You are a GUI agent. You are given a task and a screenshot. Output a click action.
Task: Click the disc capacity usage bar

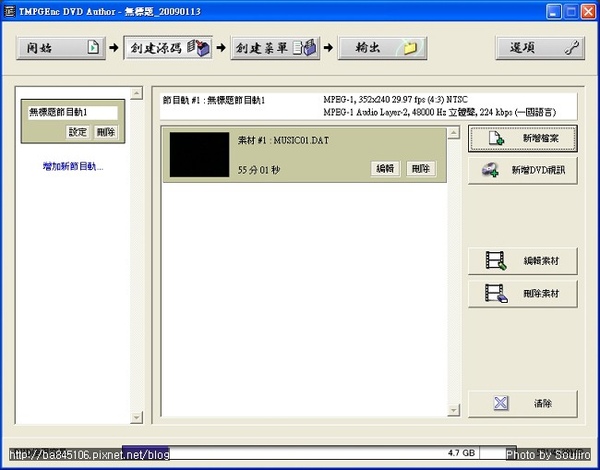(x=320, y=453)
